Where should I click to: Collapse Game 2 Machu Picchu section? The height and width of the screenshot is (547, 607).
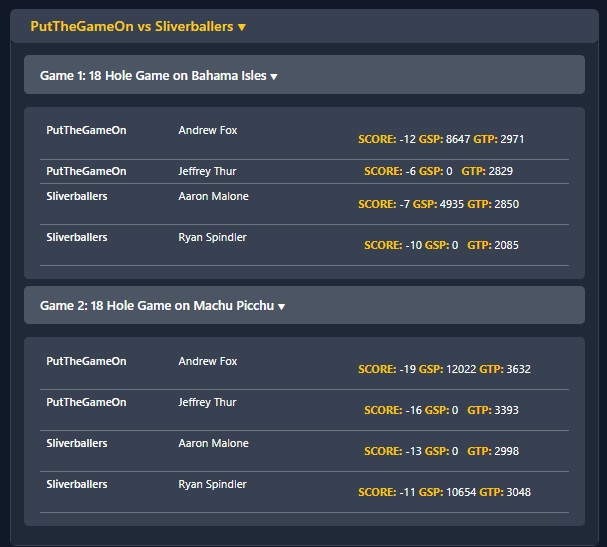304,305
